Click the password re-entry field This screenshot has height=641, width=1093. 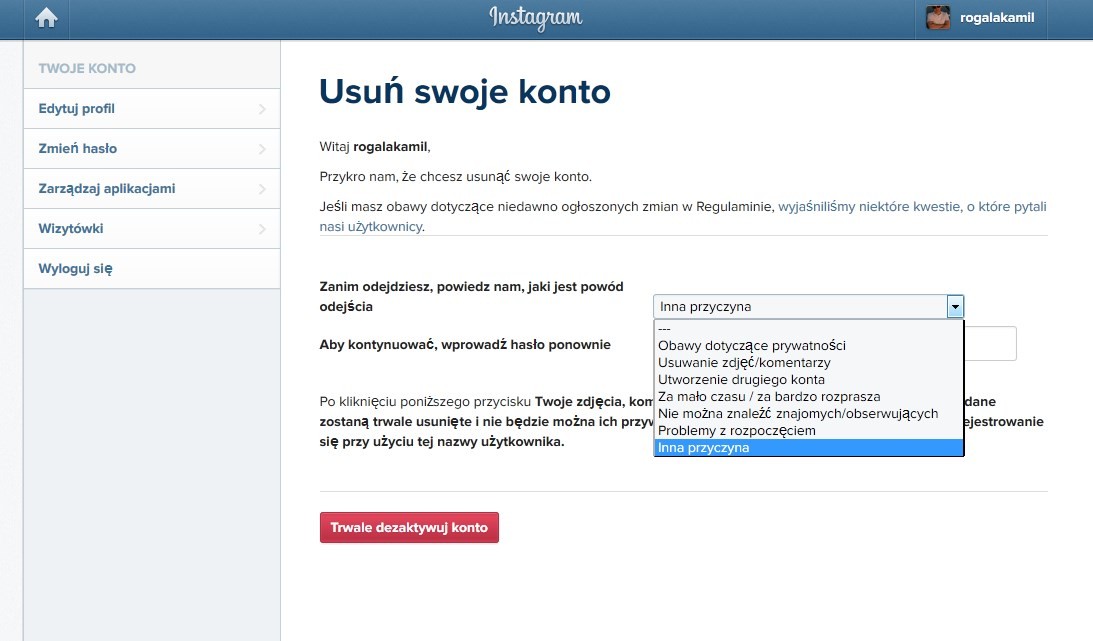[x=990, y=343]
